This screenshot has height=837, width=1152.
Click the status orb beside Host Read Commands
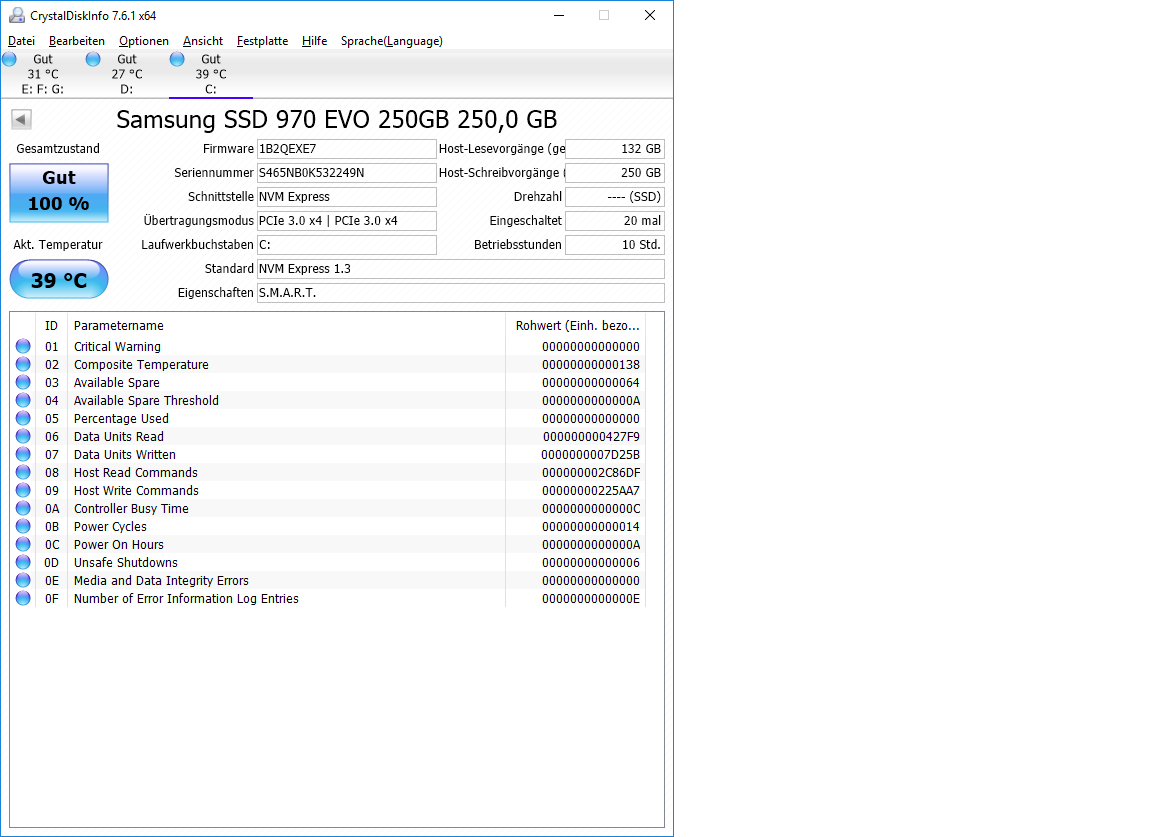24,473
